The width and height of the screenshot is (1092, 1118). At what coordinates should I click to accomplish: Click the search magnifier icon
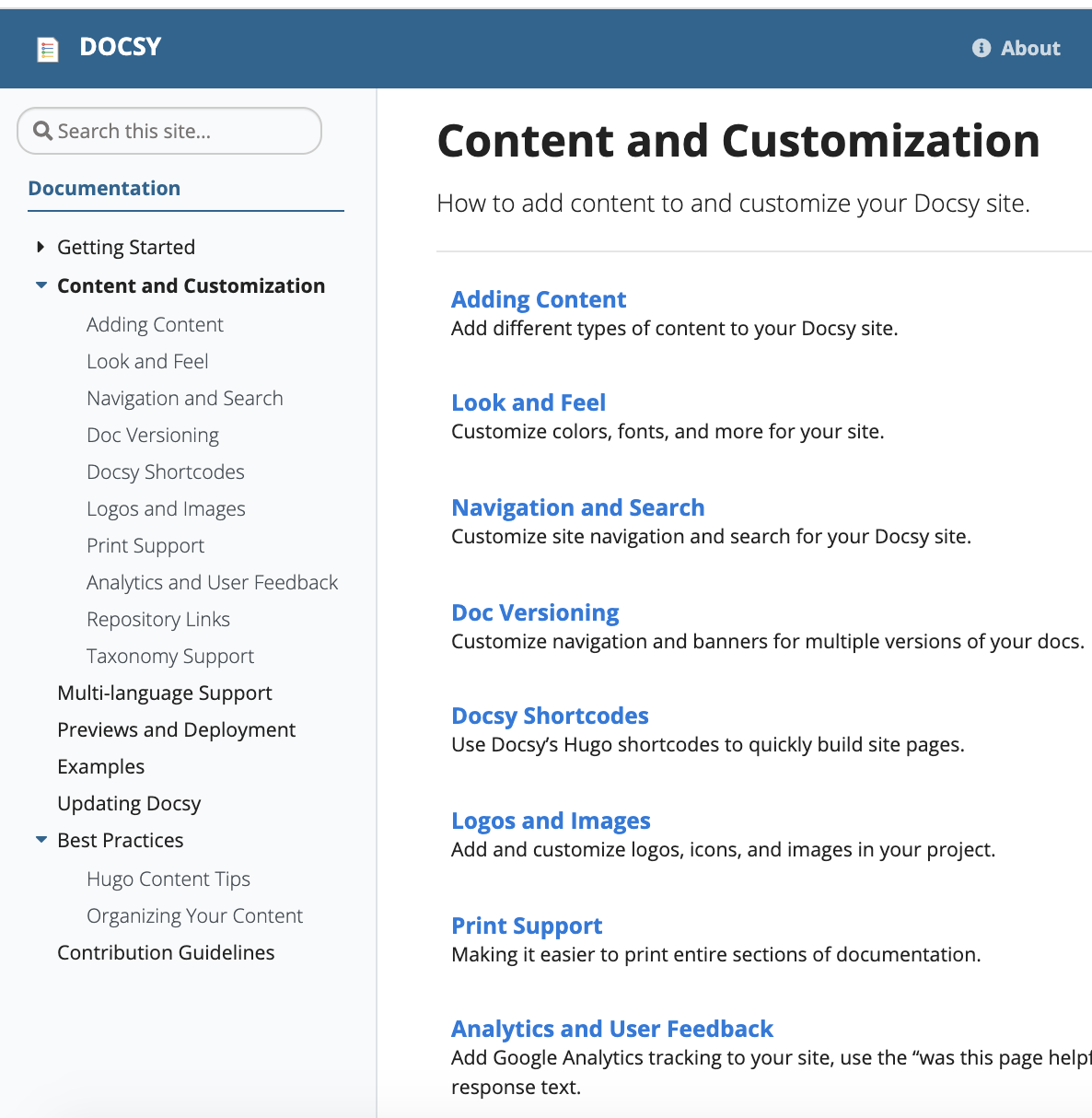[x=42, y=131]
